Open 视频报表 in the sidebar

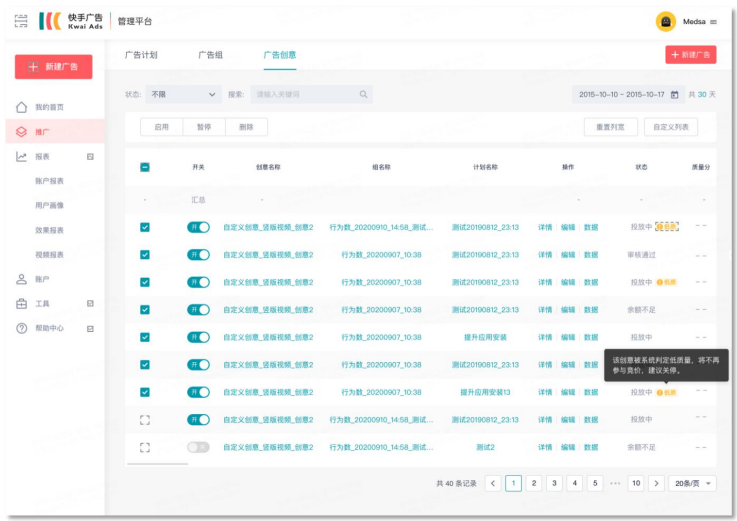49,255
